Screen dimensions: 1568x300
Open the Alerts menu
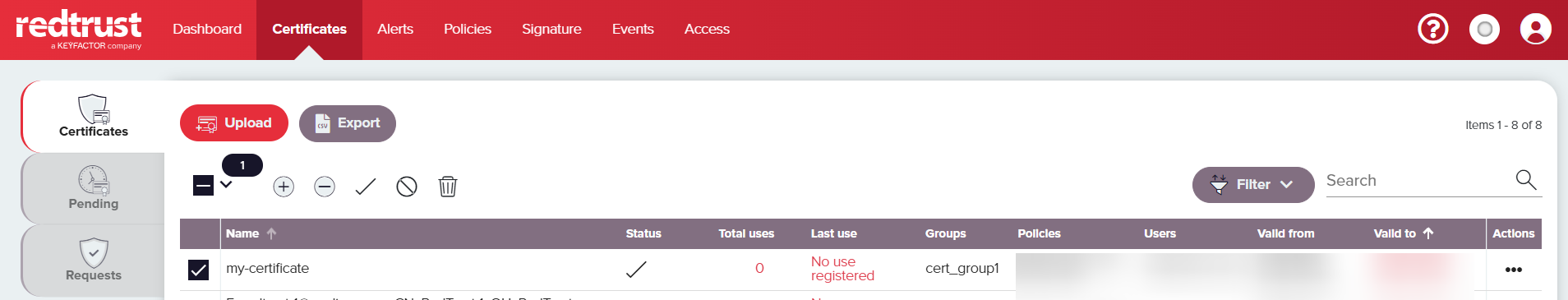(x=395, y=29)
